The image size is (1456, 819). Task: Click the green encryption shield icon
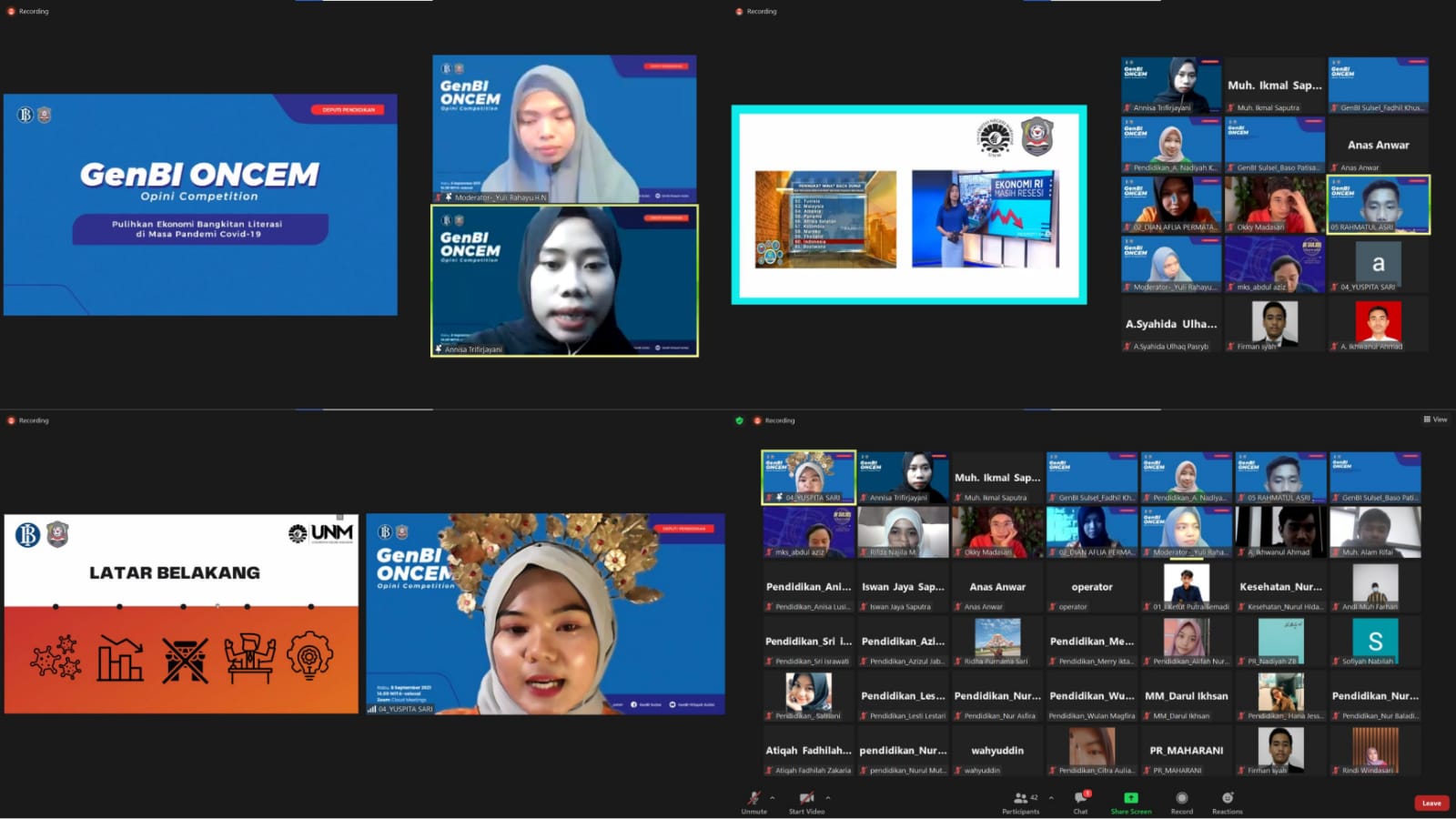tap(739, 420)
